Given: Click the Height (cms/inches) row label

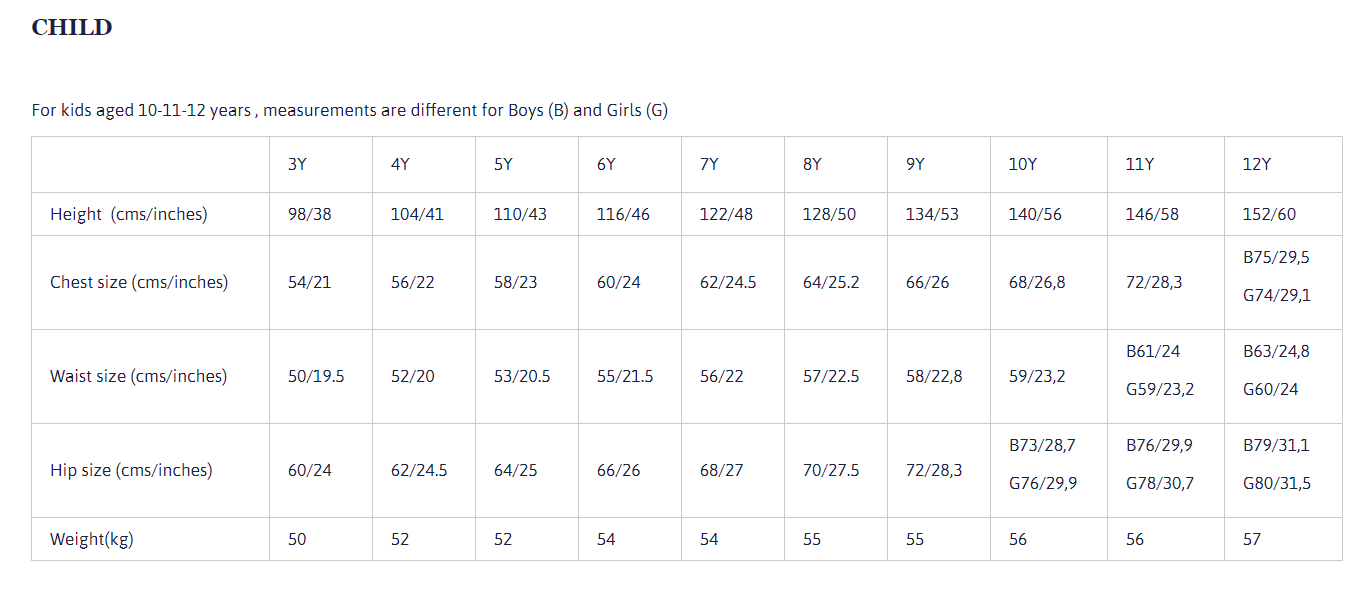Looking at the screenshot, I should tap(129, 214).
